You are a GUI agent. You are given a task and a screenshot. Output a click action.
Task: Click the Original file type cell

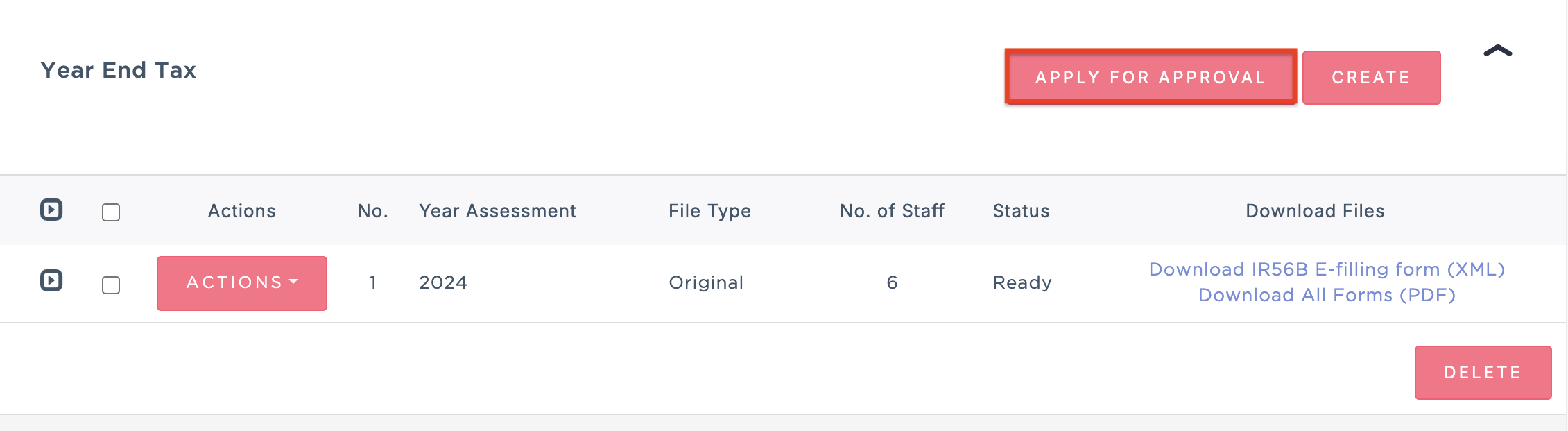pos(706,282)
